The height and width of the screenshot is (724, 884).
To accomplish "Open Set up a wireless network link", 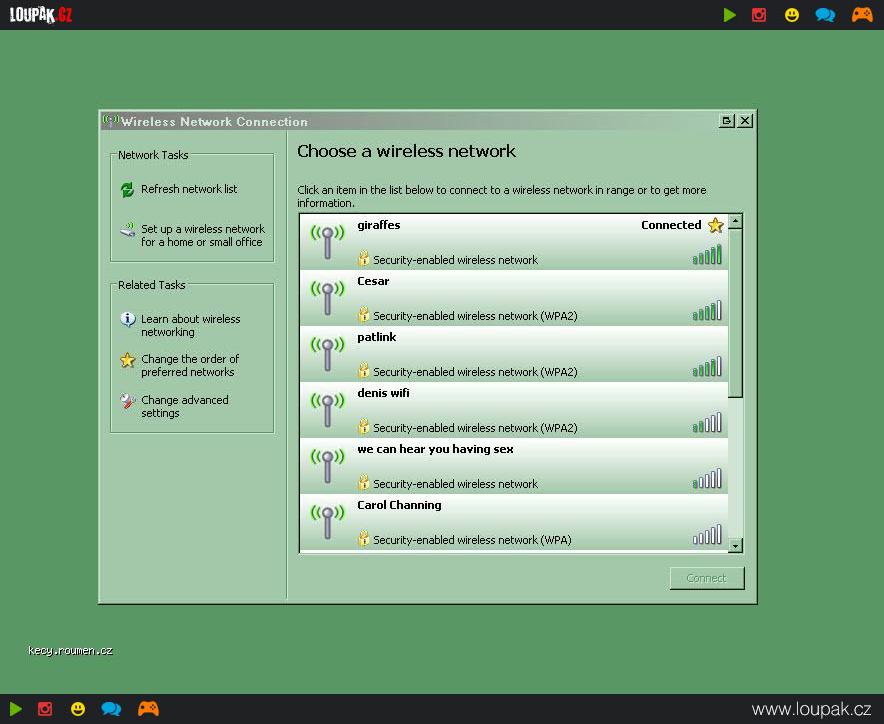I will pyautogui.click(x=202, y=236).
